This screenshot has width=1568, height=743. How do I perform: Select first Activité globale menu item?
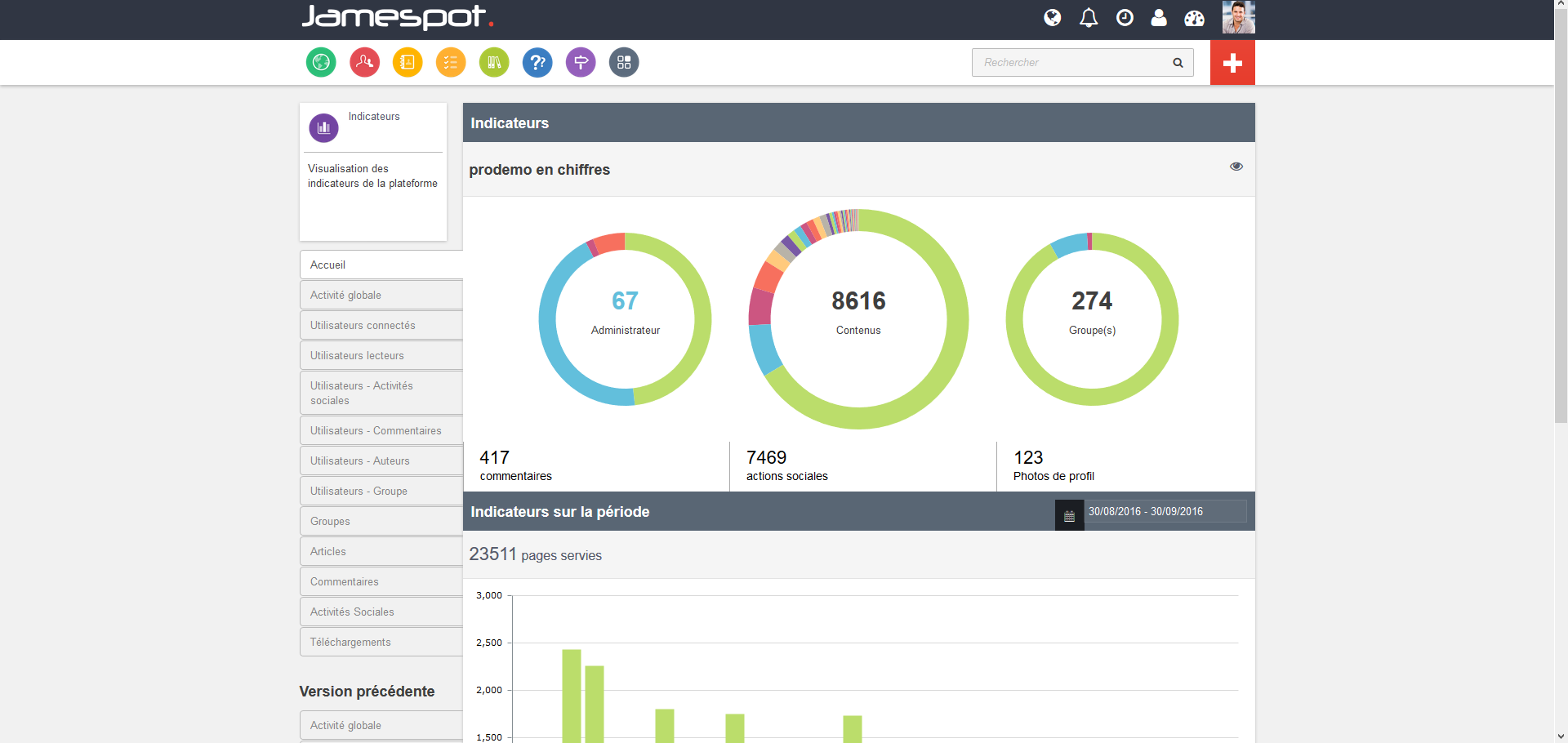(x=381, y=296)
